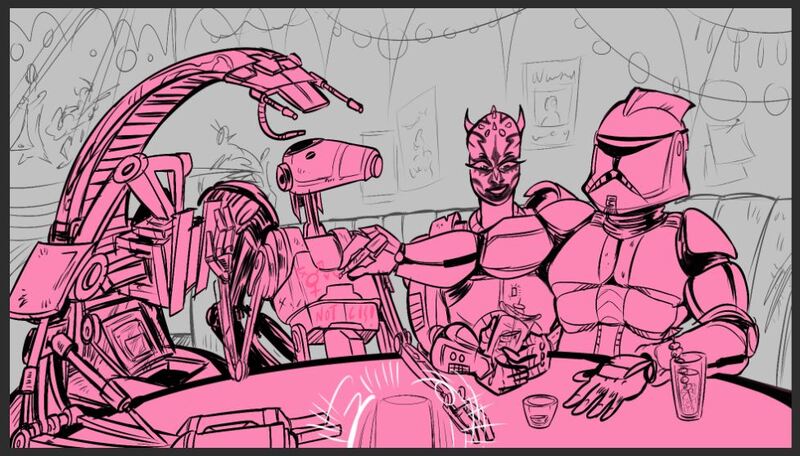Click the small shot glass on the table
800x456 pixels.
540,411
